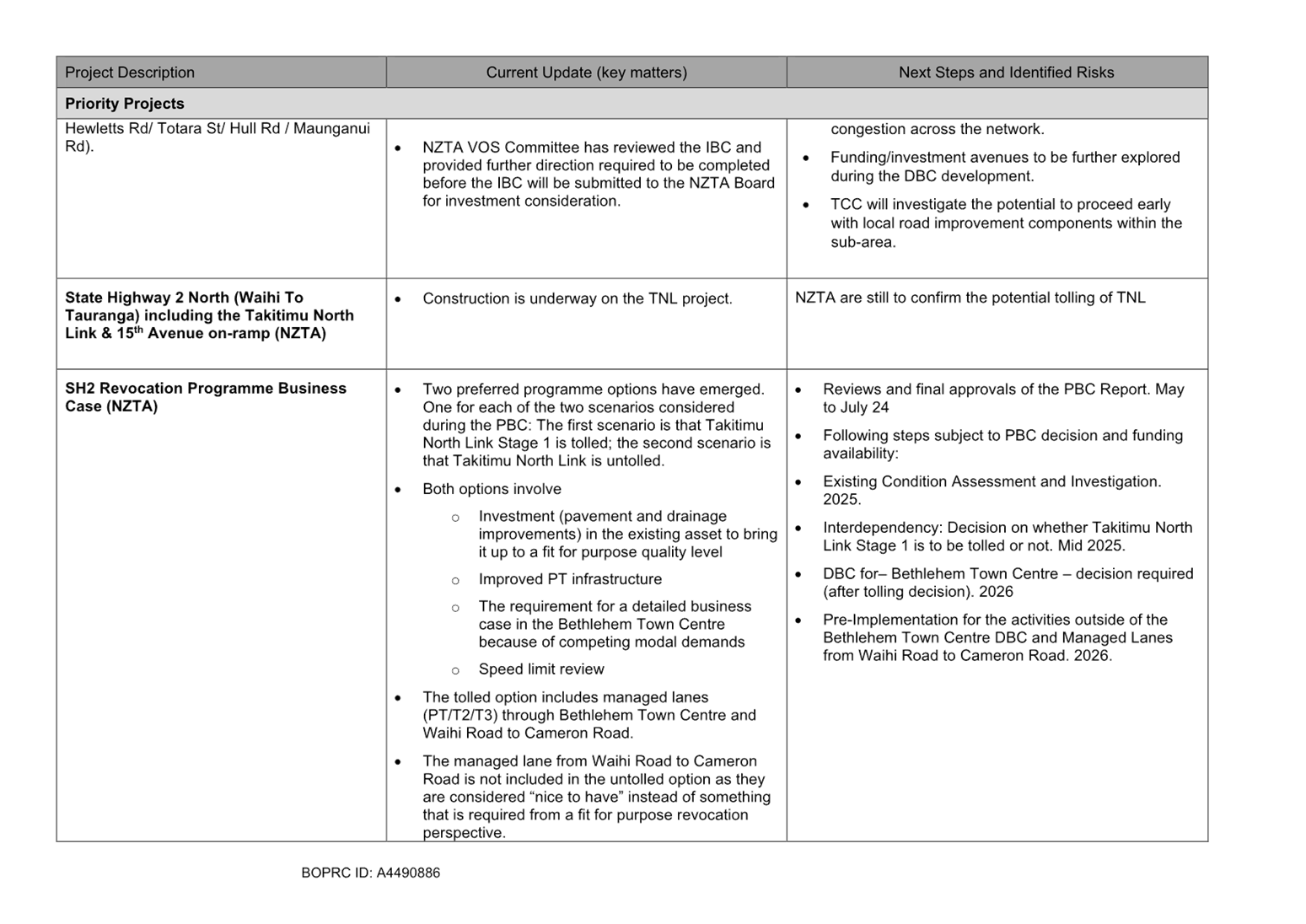Select 'Construction is underway on the TNL project.'

[578, 298]
